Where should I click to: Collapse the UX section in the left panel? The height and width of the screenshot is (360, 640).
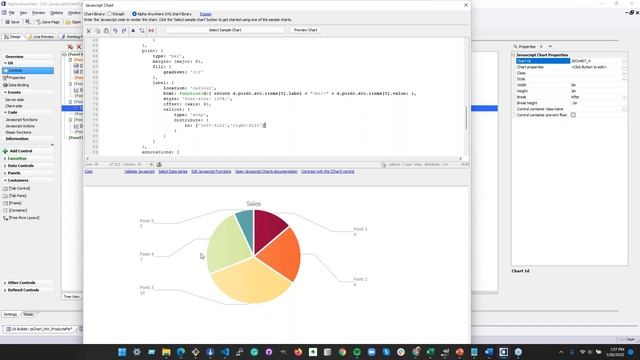click(5, 63)
